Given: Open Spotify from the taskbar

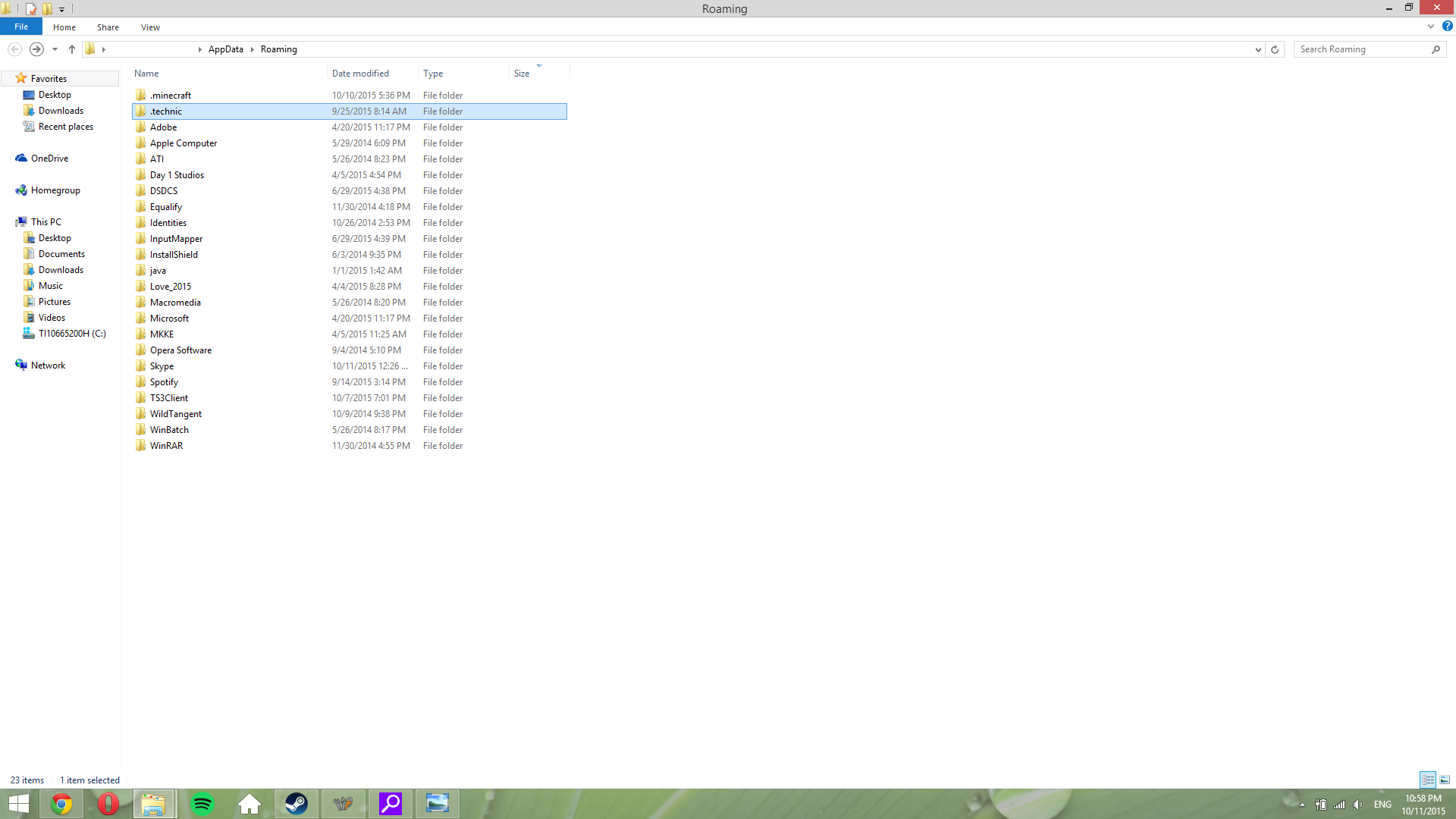Looking at the screenshot, I should 202,804.
